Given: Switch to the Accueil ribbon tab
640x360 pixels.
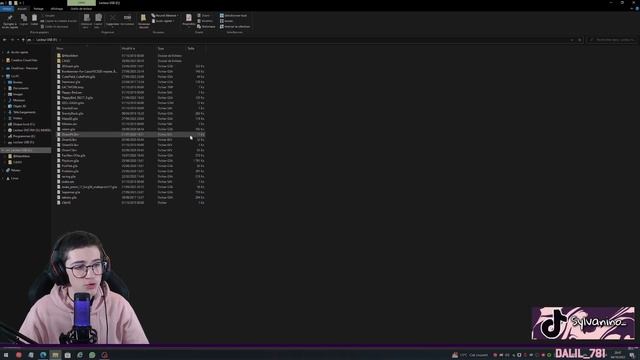Looking at the screenshot, I should click(x=22, y=9).
